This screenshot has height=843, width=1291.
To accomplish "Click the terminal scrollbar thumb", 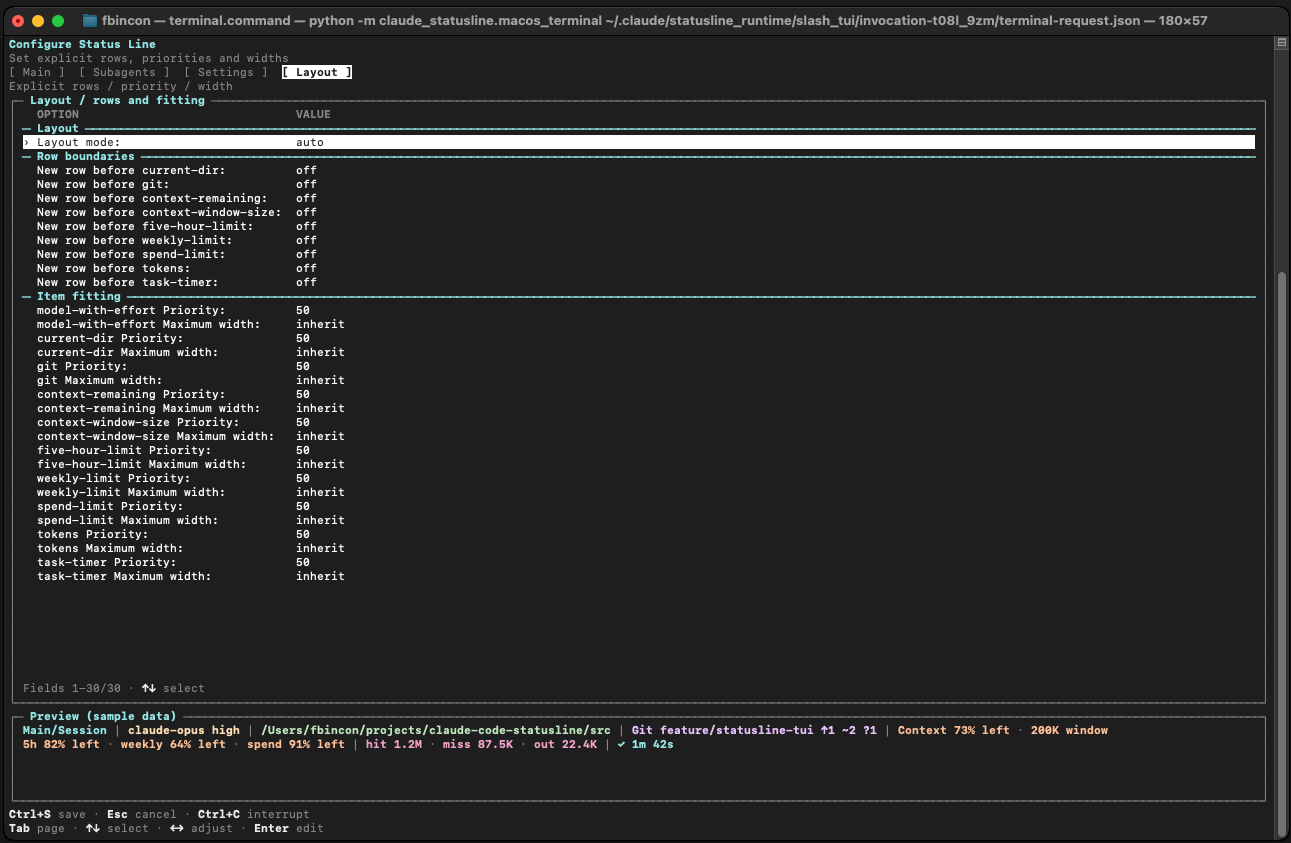I will coord(1281,553).
